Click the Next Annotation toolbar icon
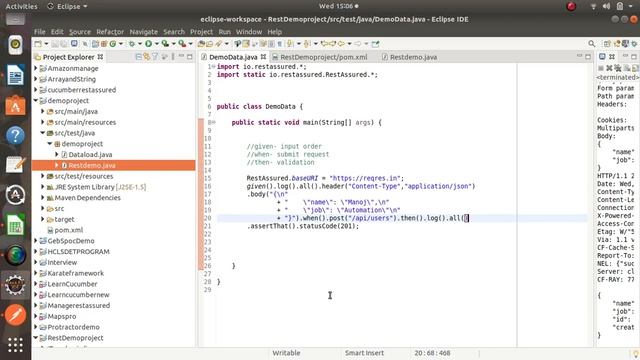This screenshot has height=360, width=640. click(x=290, y=44)
